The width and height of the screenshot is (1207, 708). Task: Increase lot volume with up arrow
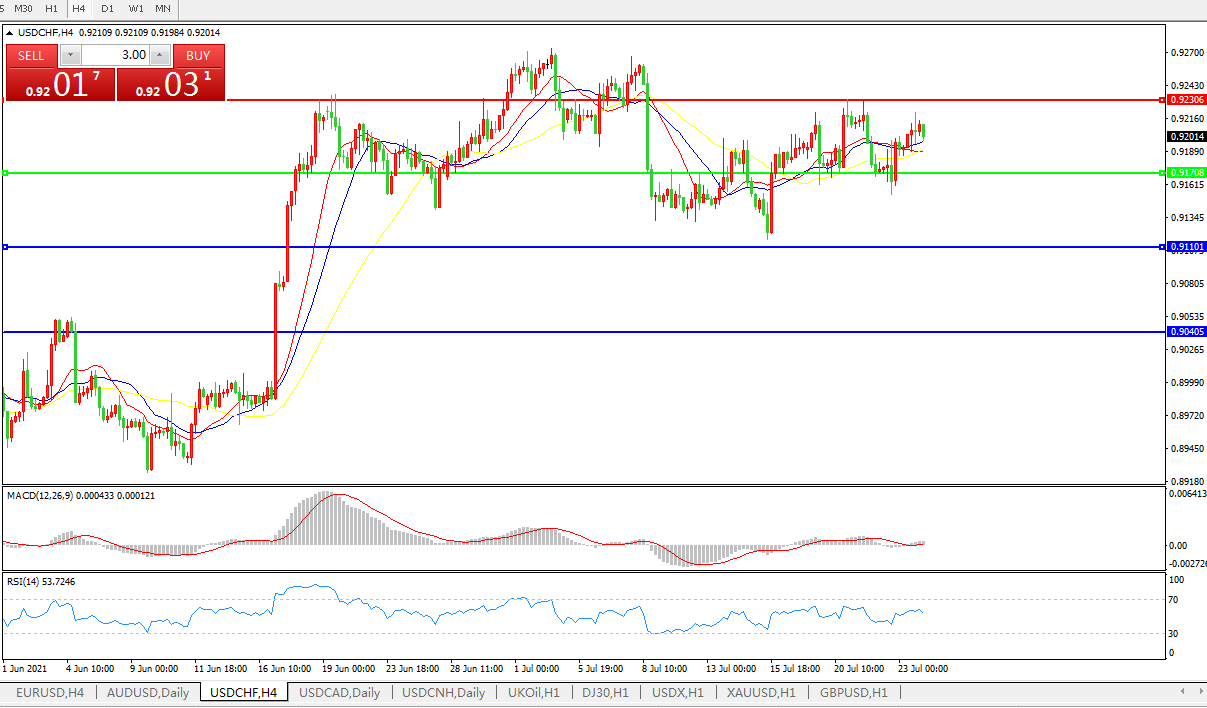pos(159,56)
